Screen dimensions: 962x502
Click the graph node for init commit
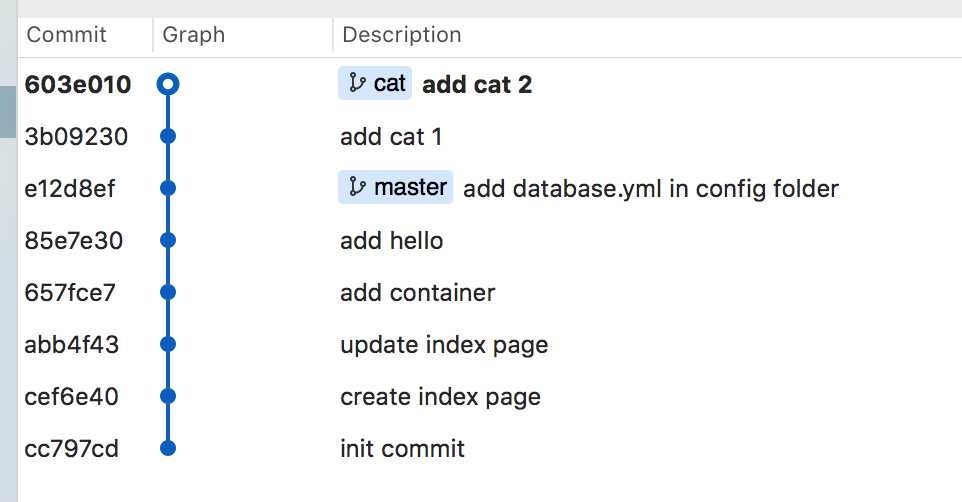pyautogui.click(x=168, y=449)
